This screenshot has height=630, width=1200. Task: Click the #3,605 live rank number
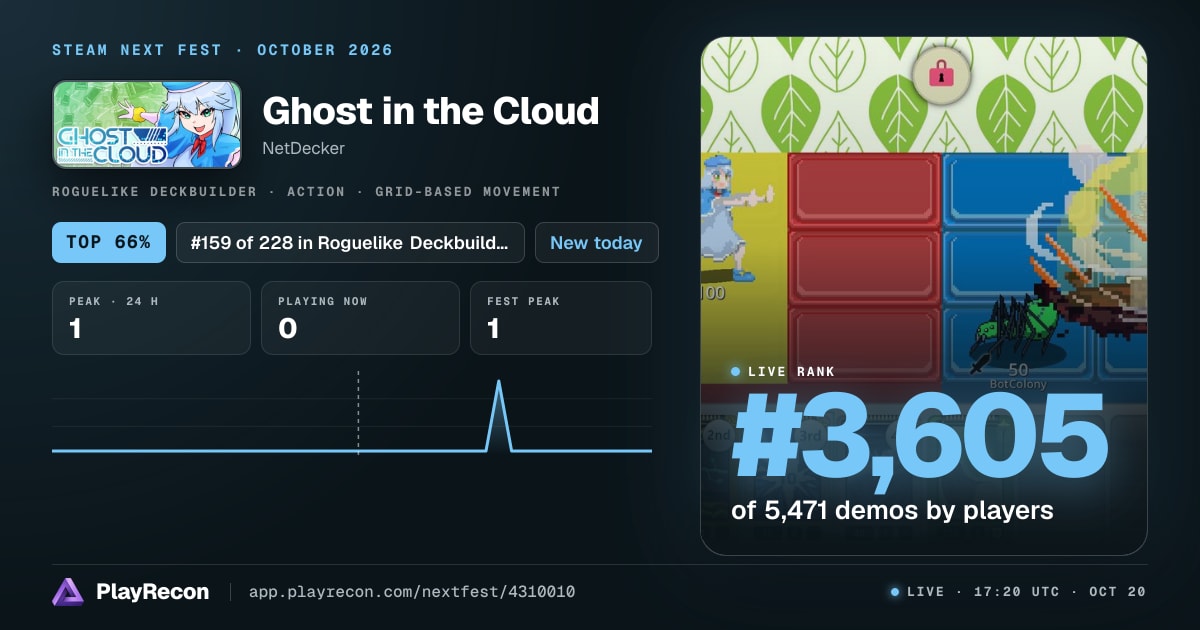coord(919,437)
